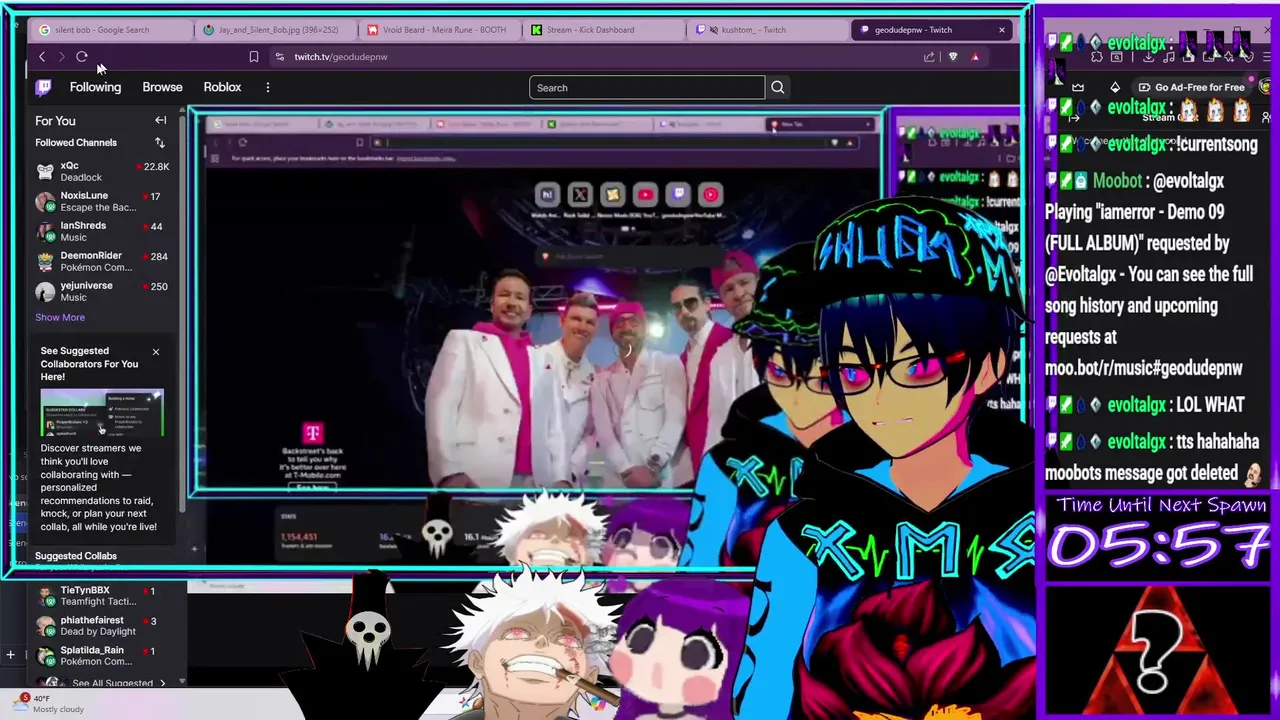1280x720 pixels.
Task: Open the Roblox category link
Action: click(222, 87)
